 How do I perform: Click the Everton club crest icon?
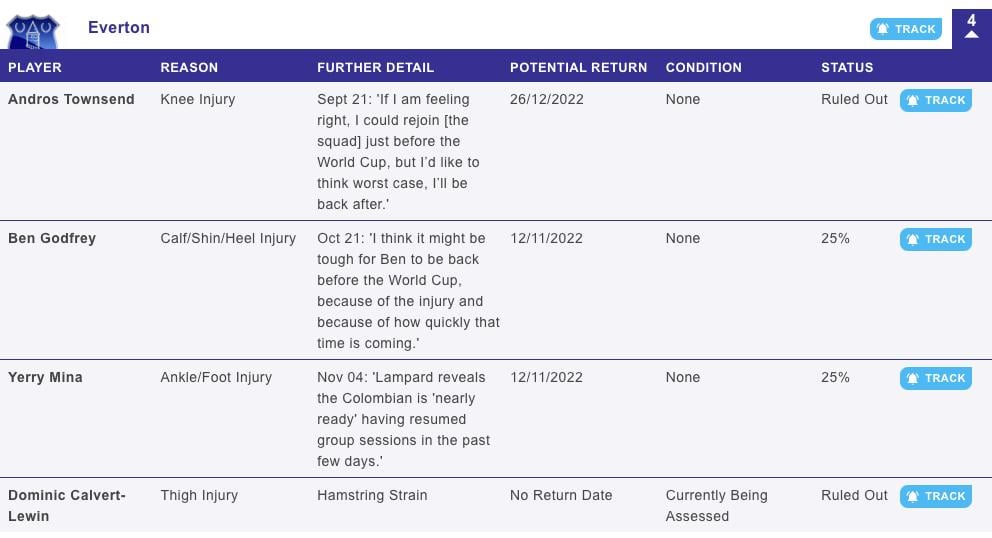(33, 32)
